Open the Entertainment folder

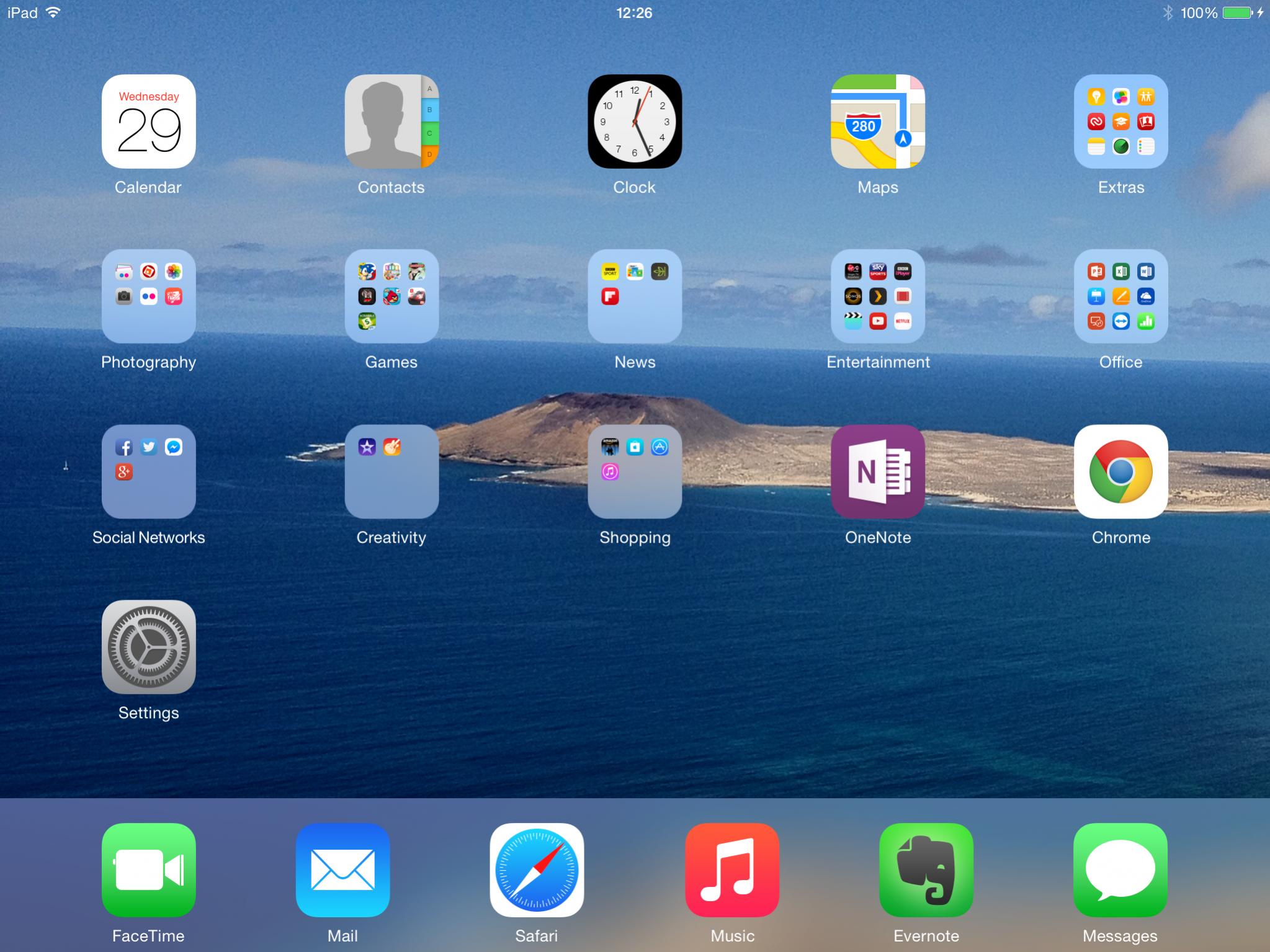(878, 296)
